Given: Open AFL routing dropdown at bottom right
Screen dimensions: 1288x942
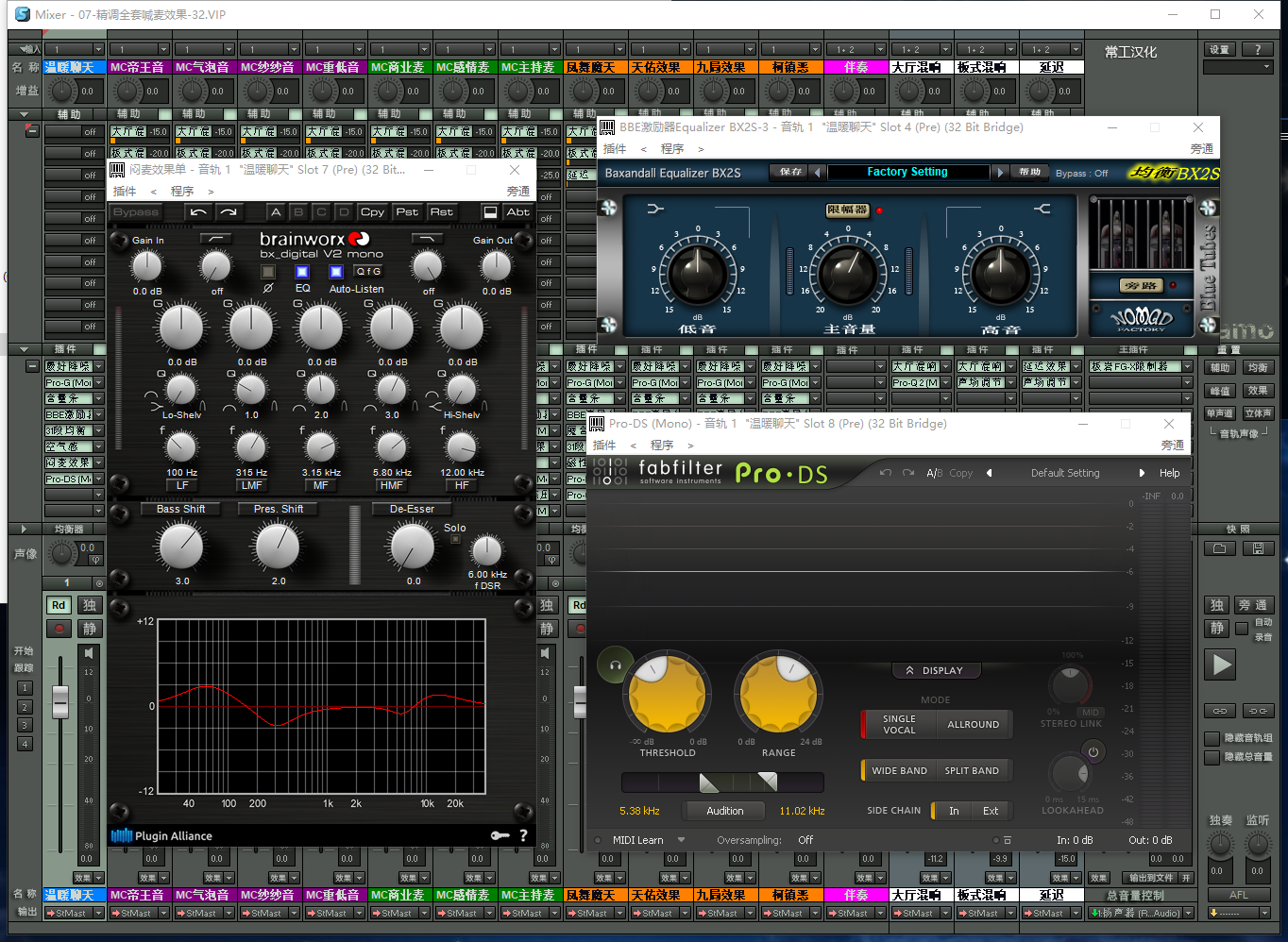Looking at the screenshot, I should (1265, 914).
